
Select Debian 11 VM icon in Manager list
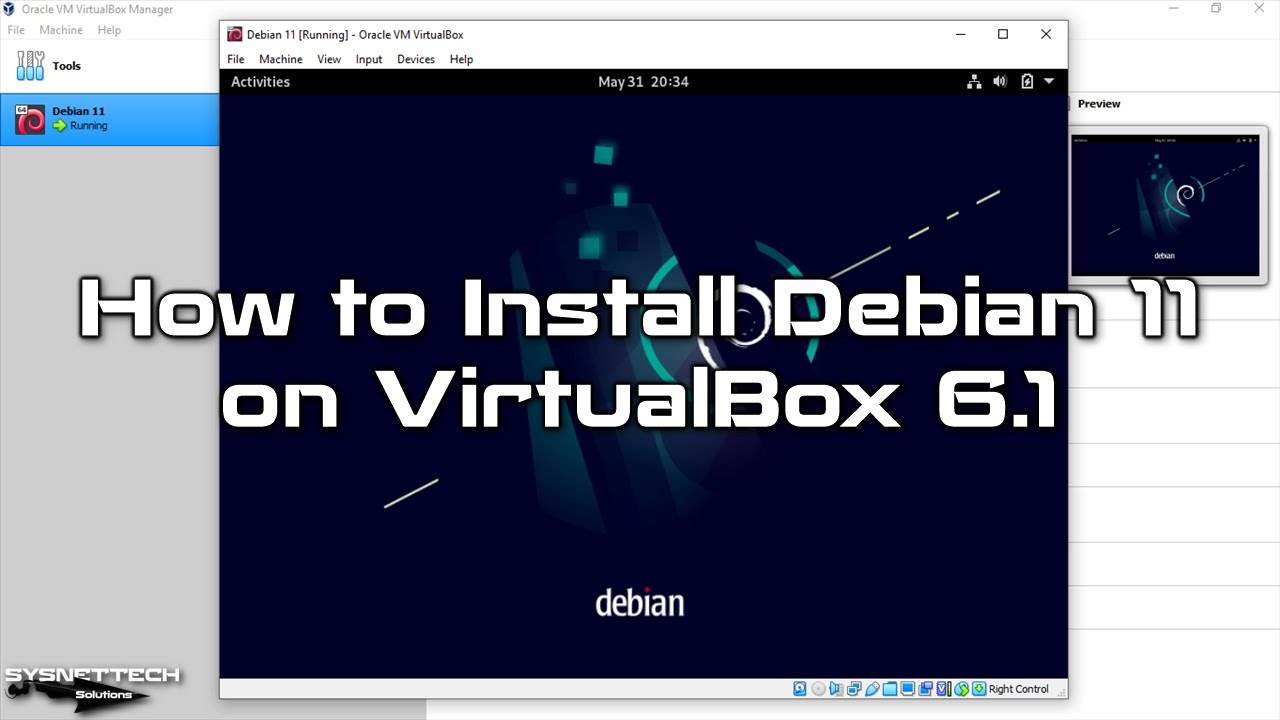coord(30,119)
